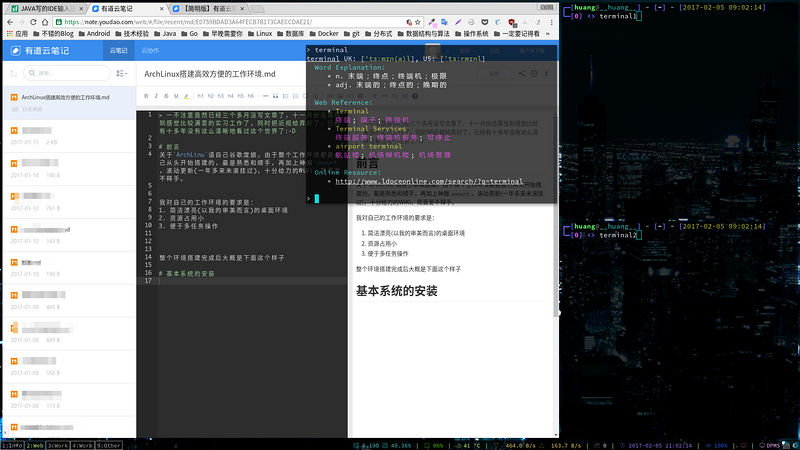The height and width of the screenshot is (450, 800).
Task: Open the 不错的Blog bookmark folder
Action: [x=53, y=34]
